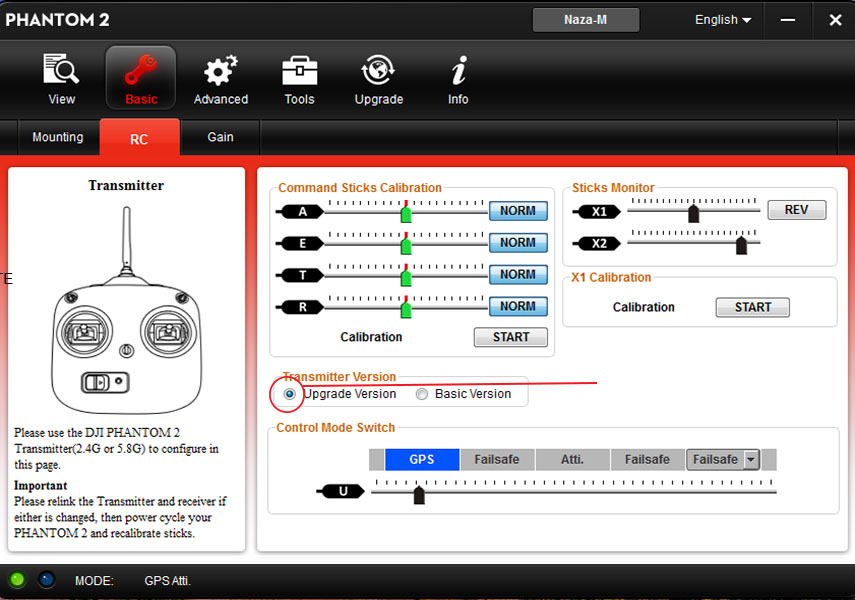
Task: Click the U channel label tag
Action: point(341,491)
